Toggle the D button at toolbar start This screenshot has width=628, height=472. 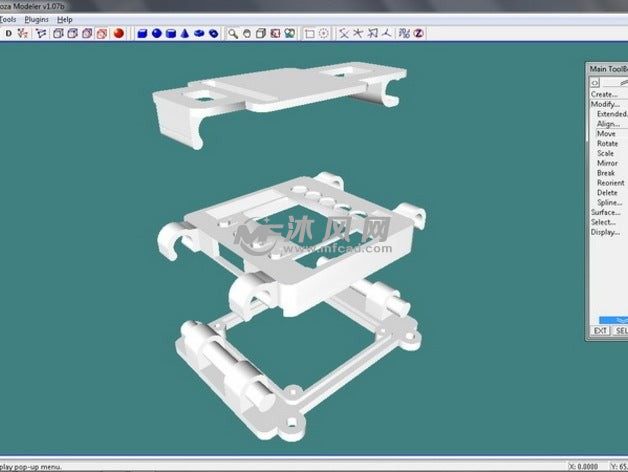click(x=9, y=33)
